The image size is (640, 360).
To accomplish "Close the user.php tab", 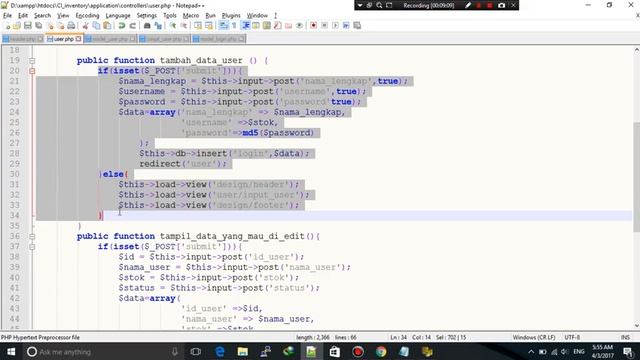I will click(x=78, y=39).
